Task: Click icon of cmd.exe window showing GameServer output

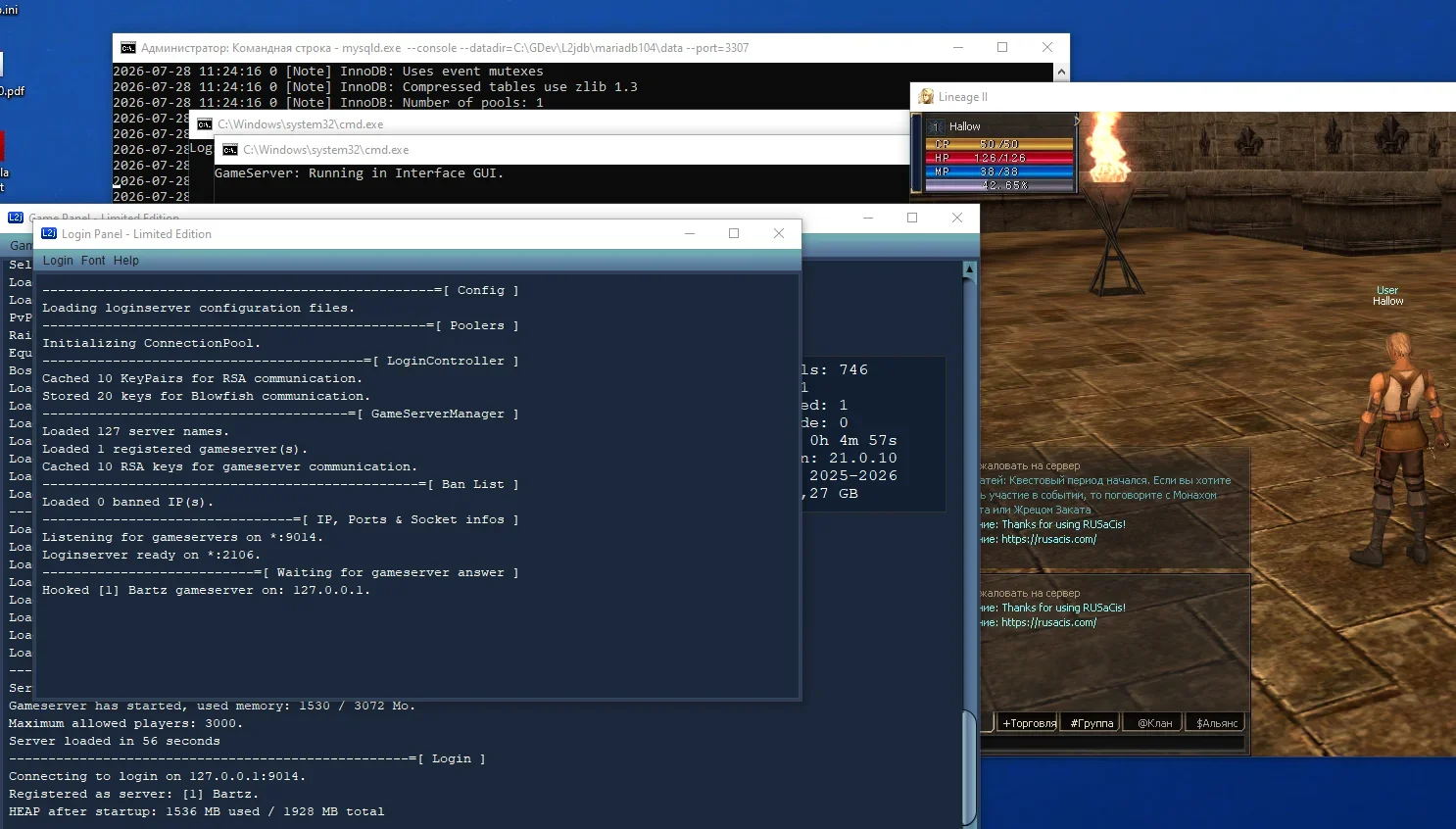Action: click(x=230, y=150)
